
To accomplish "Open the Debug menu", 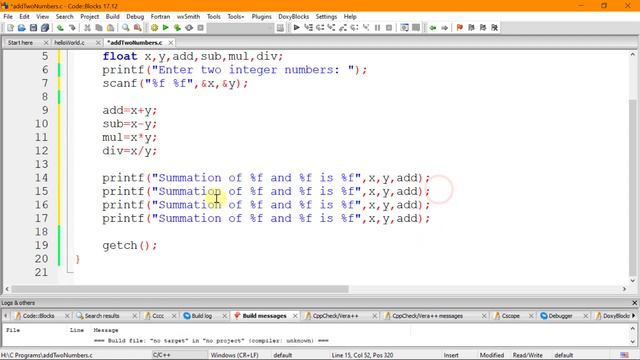I will [135, 17].
